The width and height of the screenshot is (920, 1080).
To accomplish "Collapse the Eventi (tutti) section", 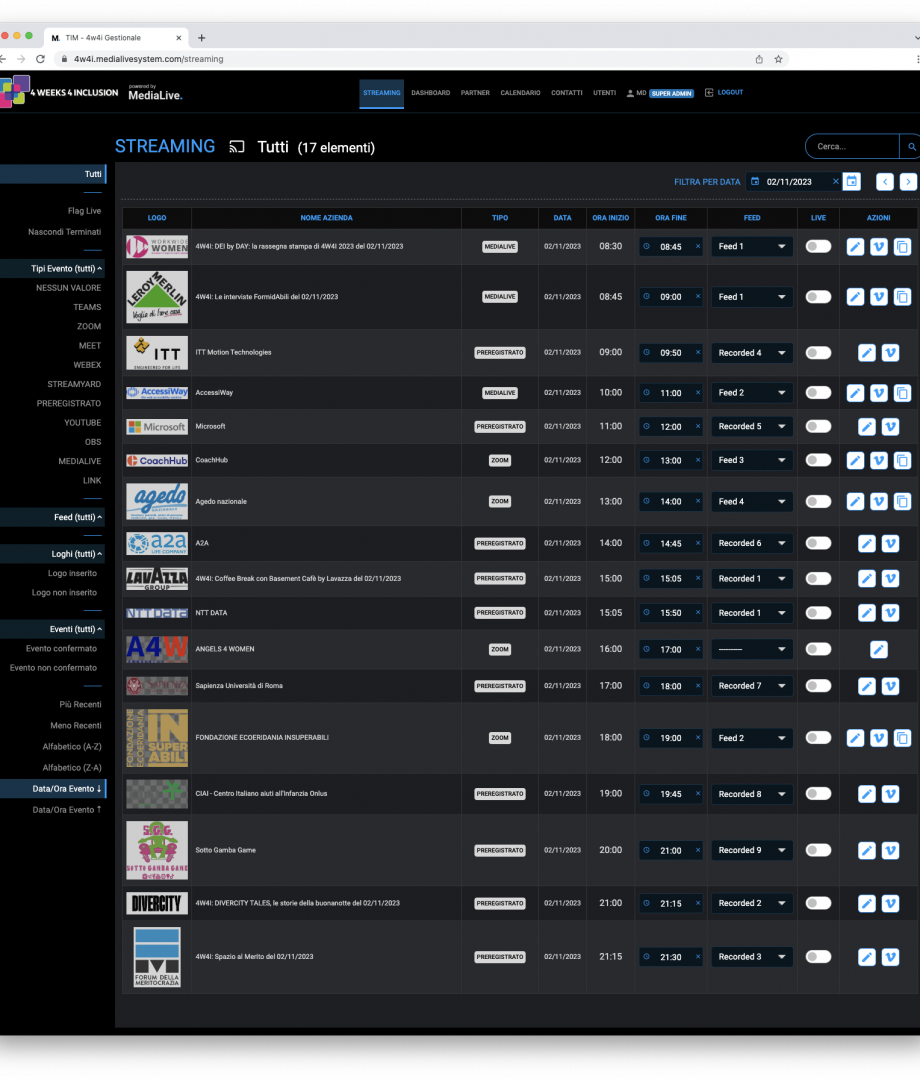I will 76,630.
